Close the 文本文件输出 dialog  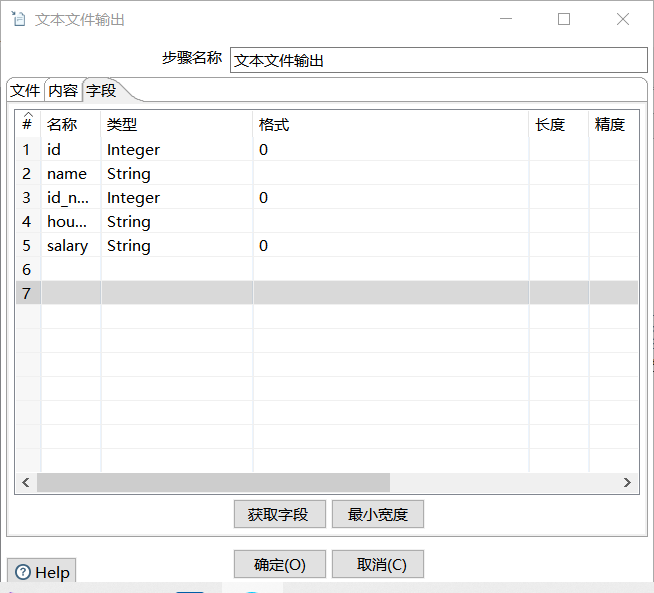pos(623,19)
